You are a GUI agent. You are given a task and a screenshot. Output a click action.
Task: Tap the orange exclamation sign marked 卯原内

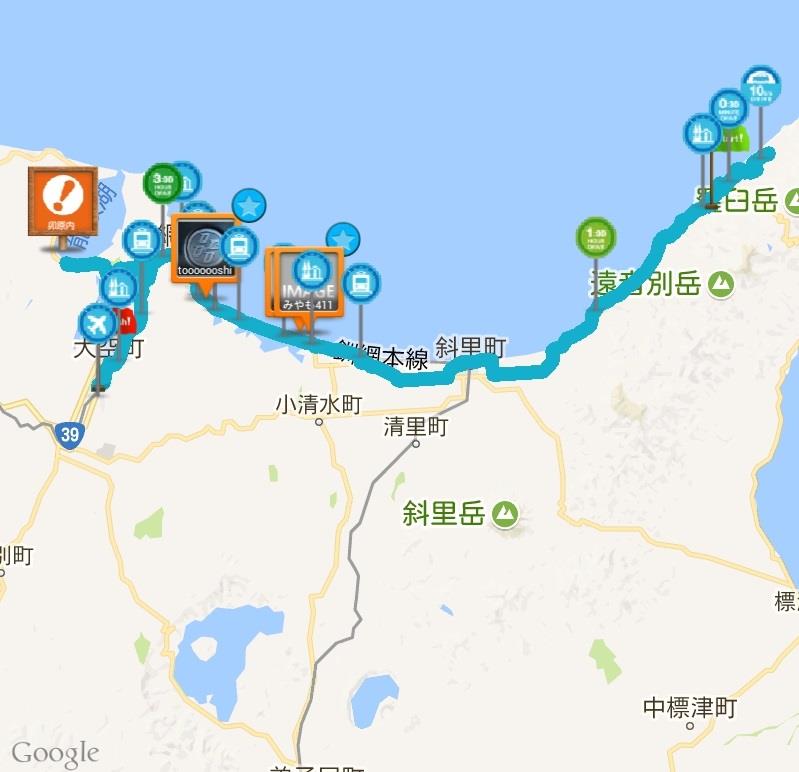point(63,201)
